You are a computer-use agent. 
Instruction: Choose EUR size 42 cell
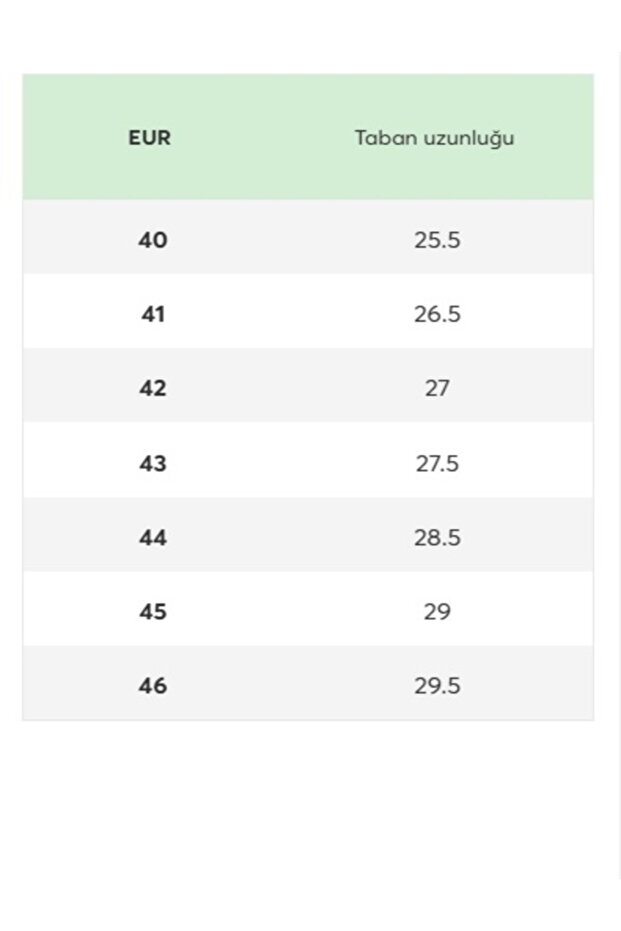153,388
